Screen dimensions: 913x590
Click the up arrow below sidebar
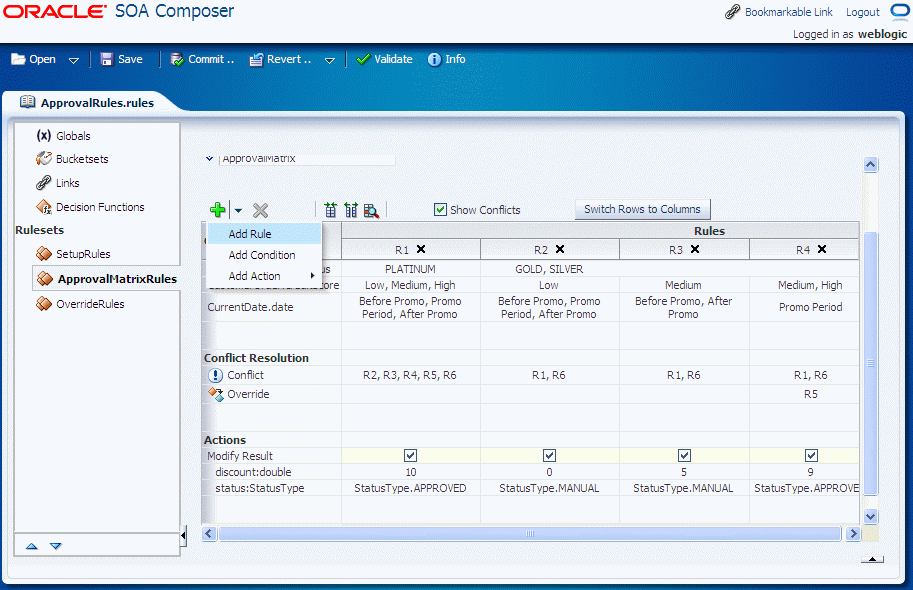32,546
